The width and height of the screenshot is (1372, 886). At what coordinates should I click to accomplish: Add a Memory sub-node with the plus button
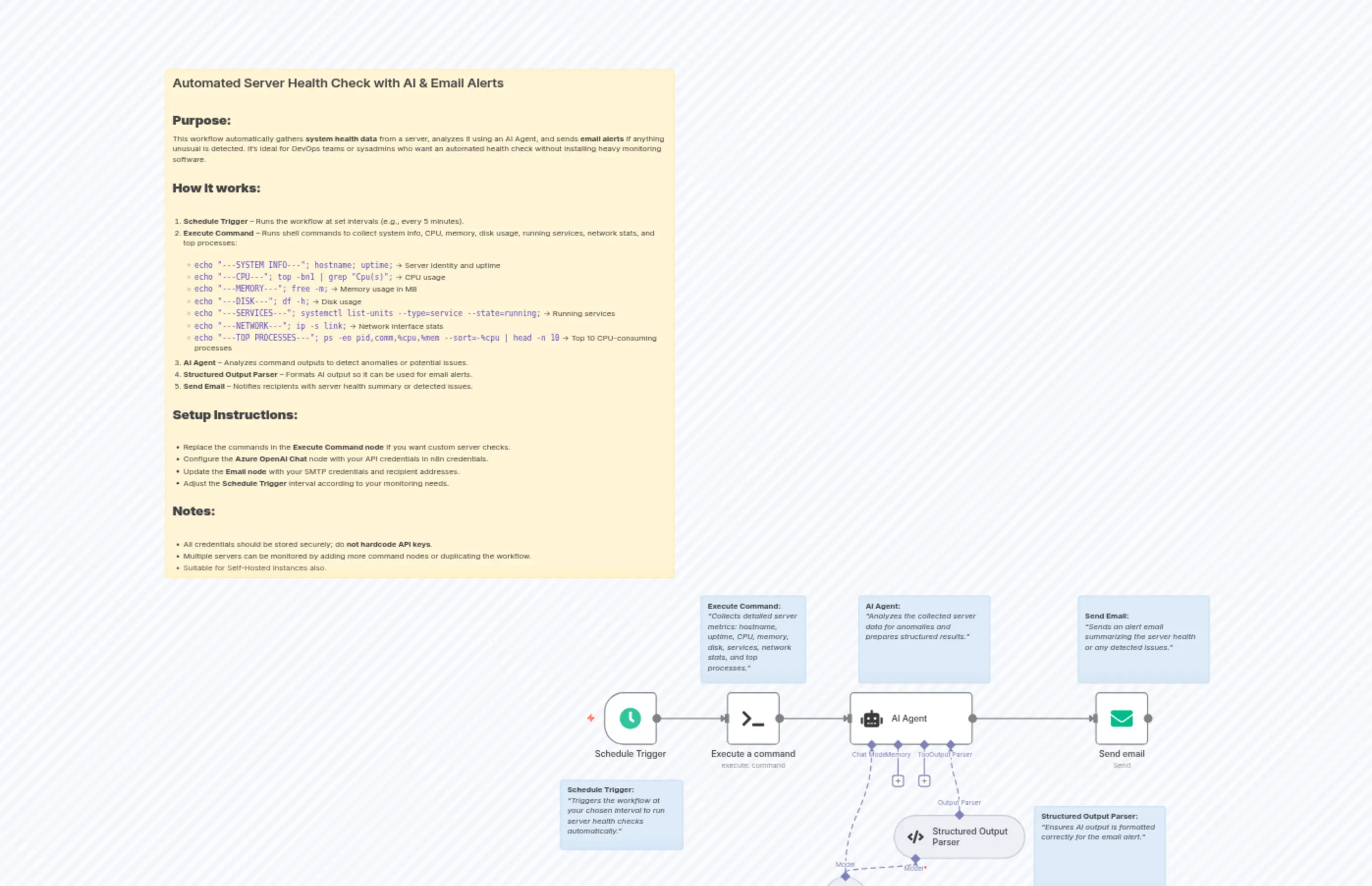(898, 781)
